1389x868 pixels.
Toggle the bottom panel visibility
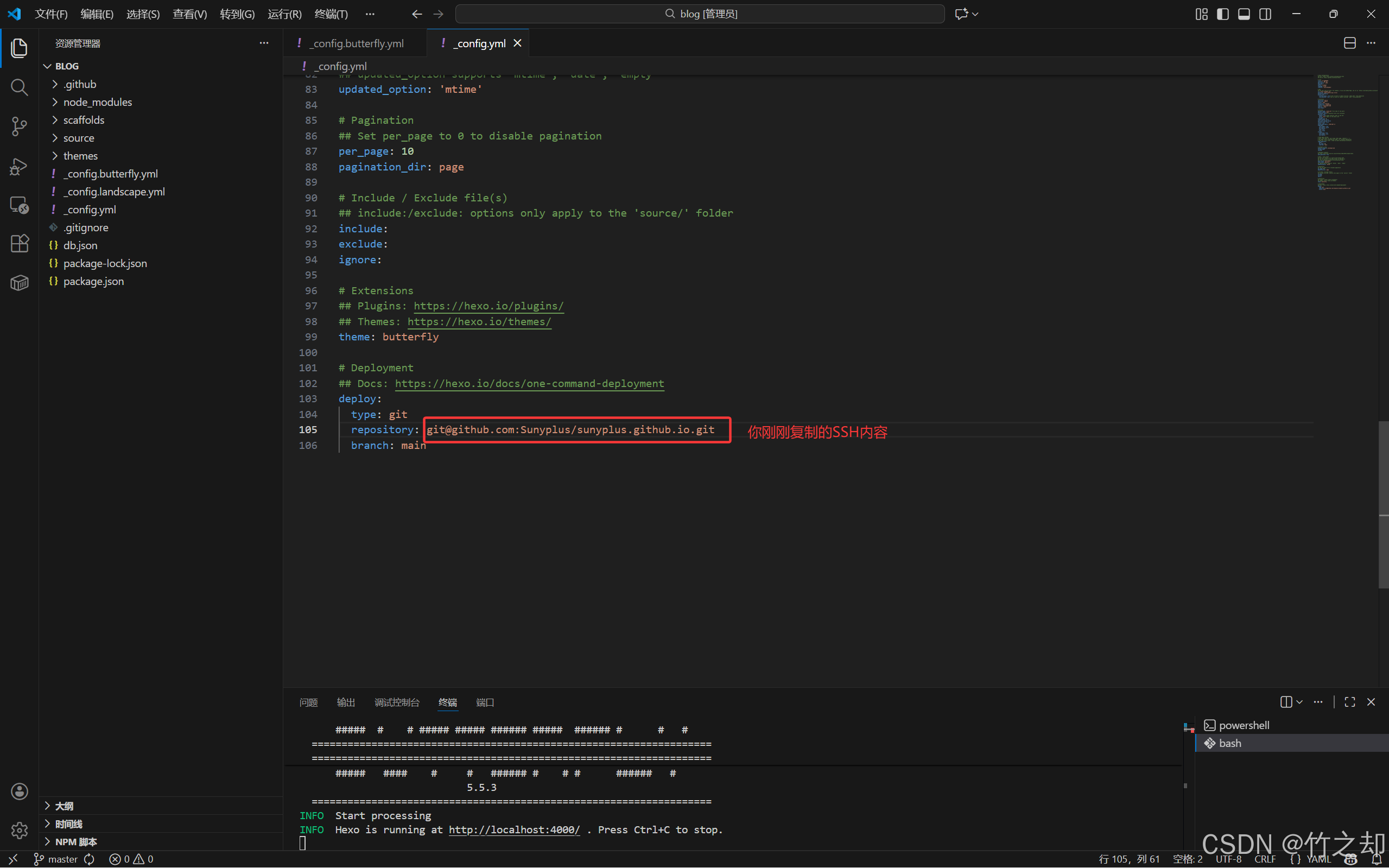pos(1244,14)
